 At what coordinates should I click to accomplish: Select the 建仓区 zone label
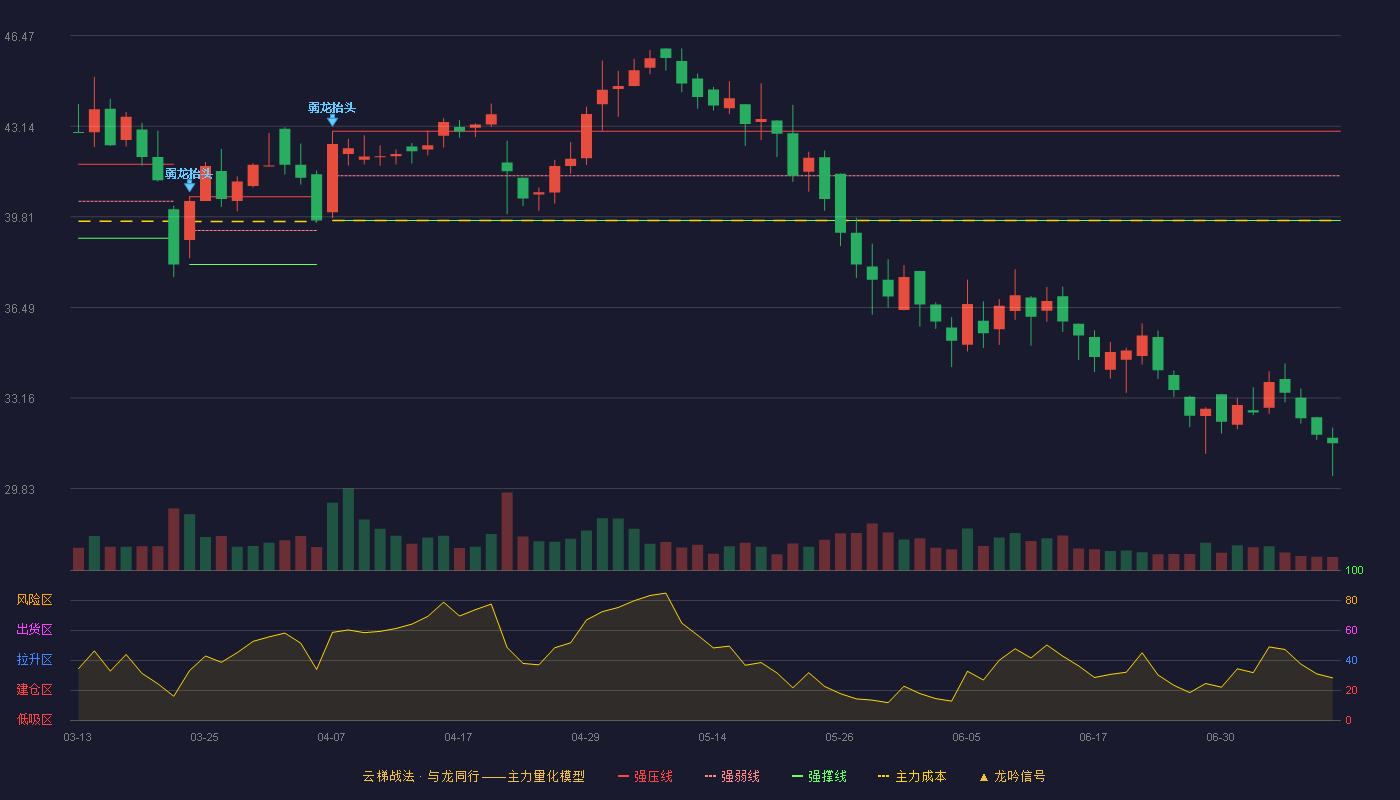[34, 690]
